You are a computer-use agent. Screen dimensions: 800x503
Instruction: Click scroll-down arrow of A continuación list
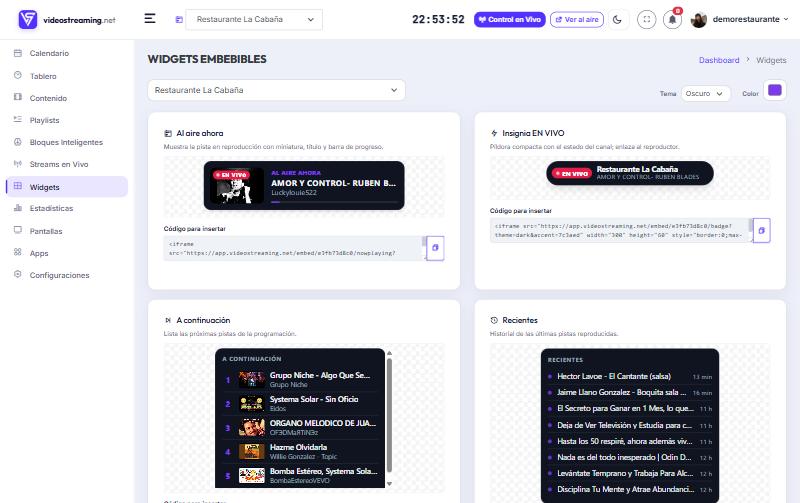[389, 483]
